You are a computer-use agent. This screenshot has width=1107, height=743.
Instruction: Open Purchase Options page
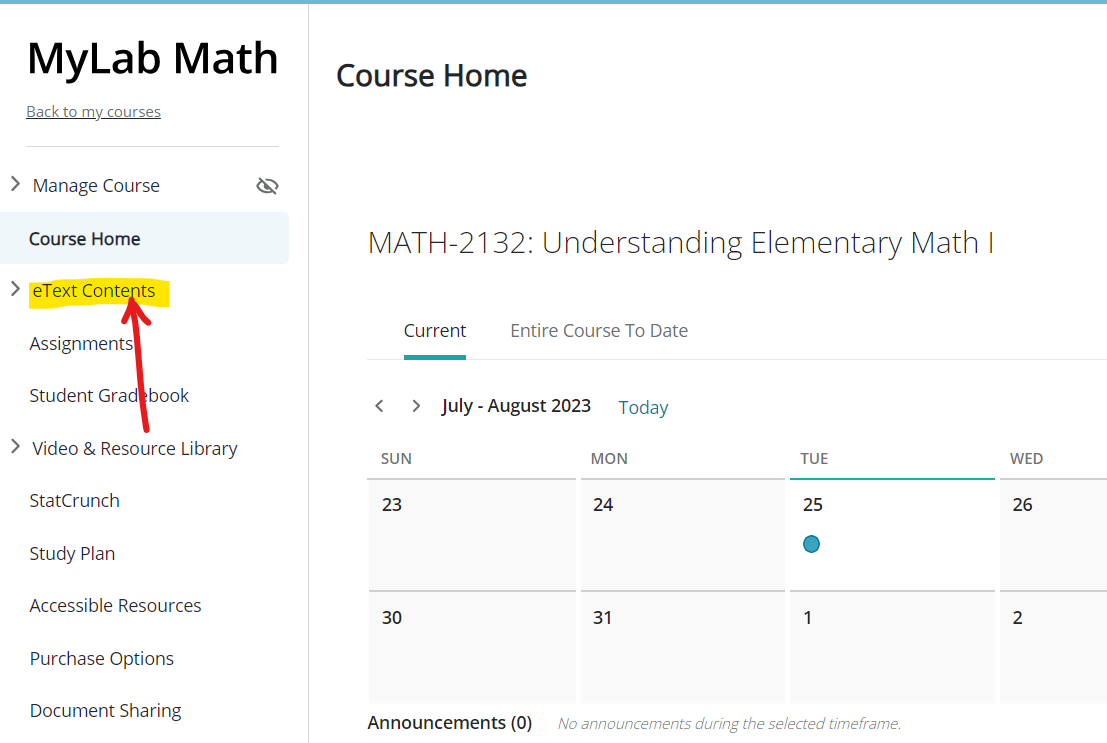pyautogui.click(x=102, y=659)
